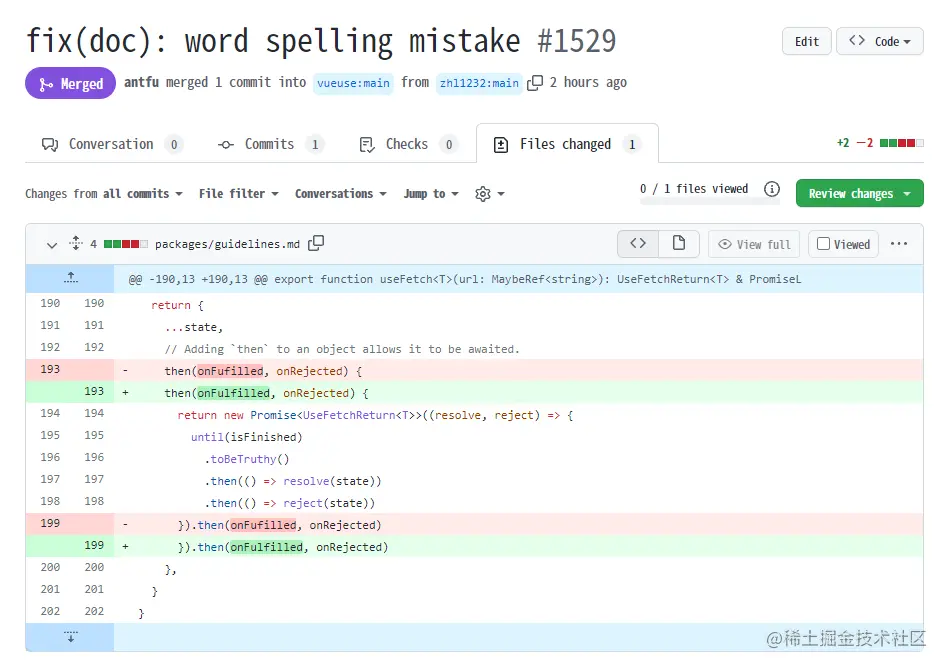Switch to the Conversation tab
This screenshot has height=668, width=946.
click(x=112, y=144)
